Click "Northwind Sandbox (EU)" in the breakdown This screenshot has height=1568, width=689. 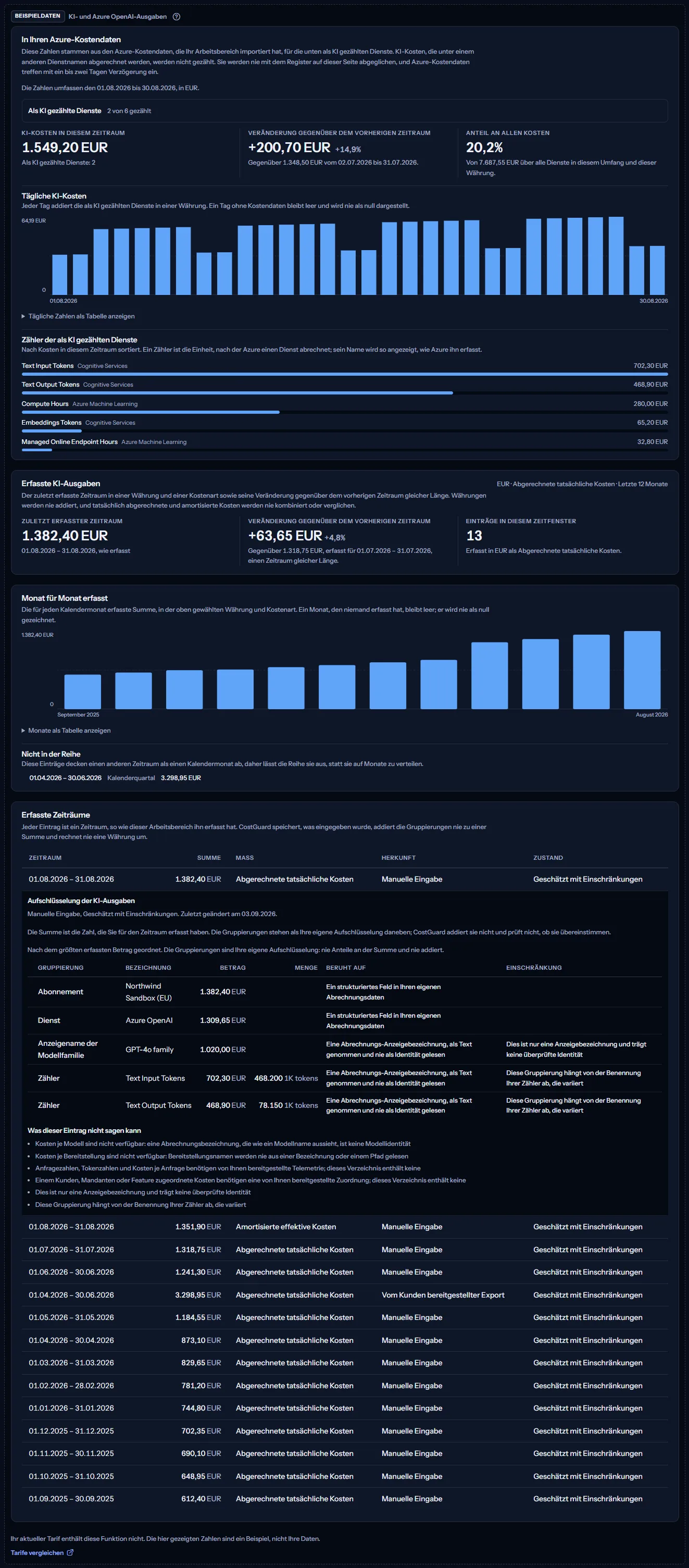[149, 992]
